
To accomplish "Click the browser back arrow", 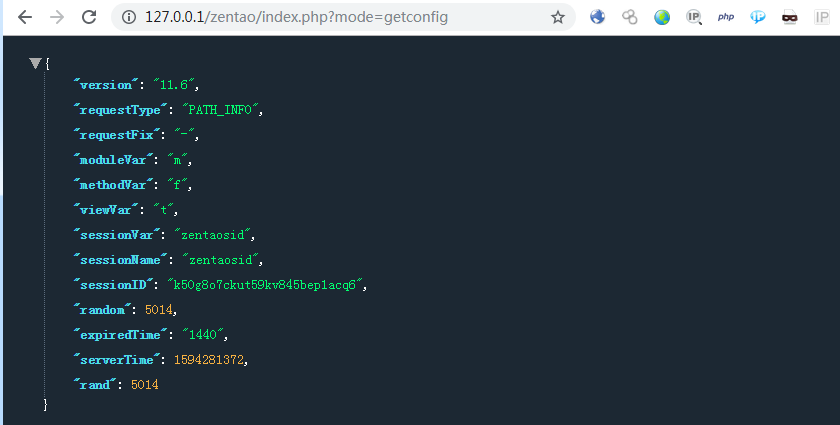I will point(24,17).
